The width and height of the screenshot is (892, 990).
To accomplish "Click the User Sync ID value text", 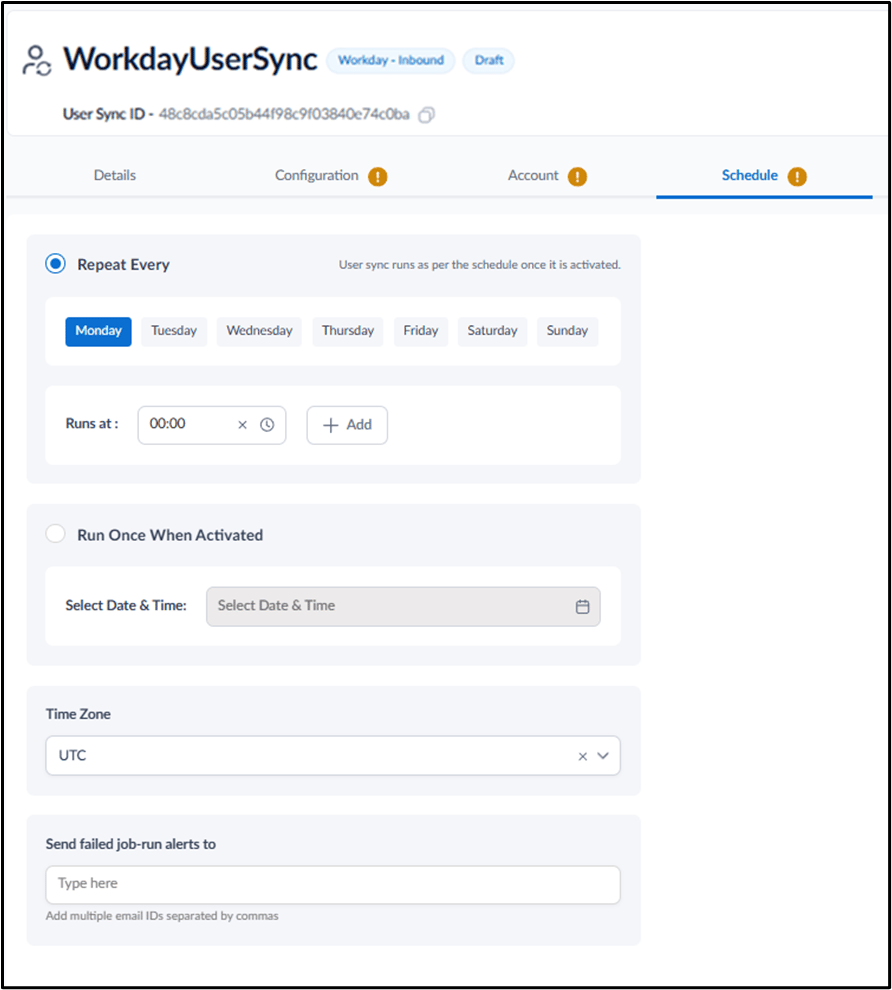I will [284, 114].
